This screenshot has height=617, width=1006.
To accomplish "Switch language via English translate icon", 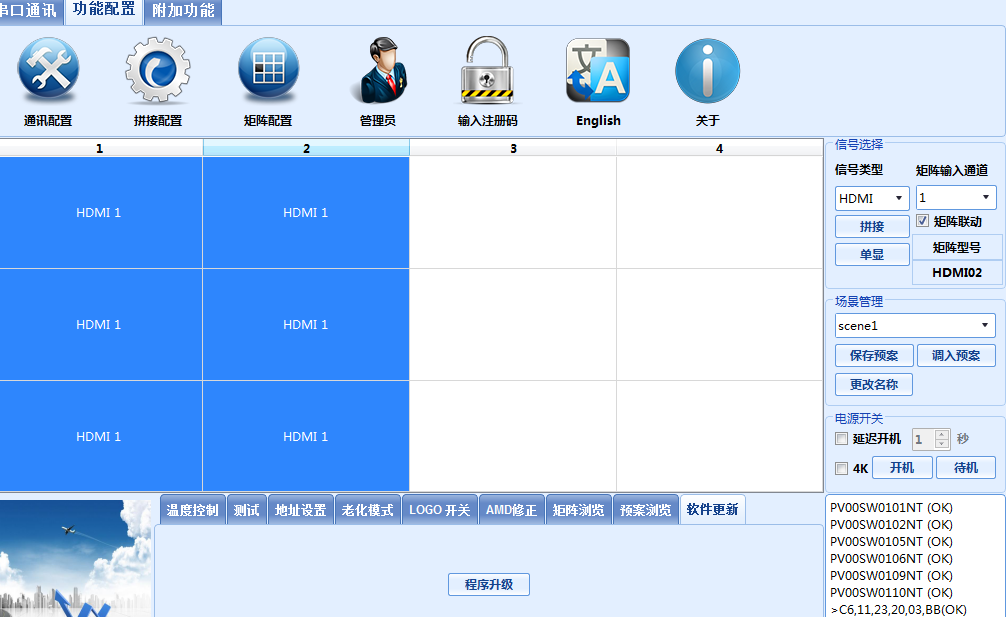I will [598, 72].
